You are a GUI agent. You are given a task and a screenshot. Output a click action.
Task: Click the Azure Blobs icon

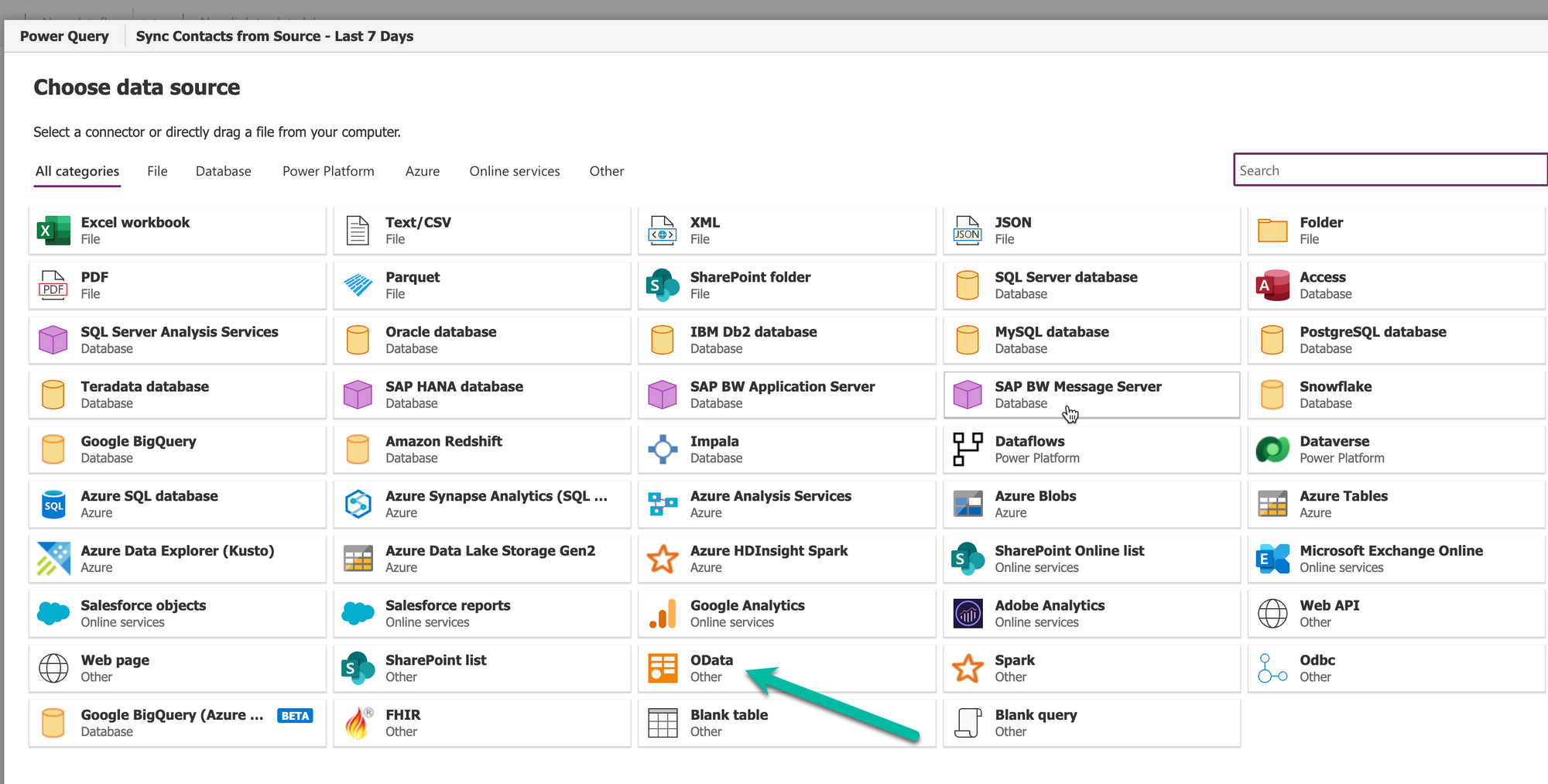pyautogui.click(x=967, y=505)
